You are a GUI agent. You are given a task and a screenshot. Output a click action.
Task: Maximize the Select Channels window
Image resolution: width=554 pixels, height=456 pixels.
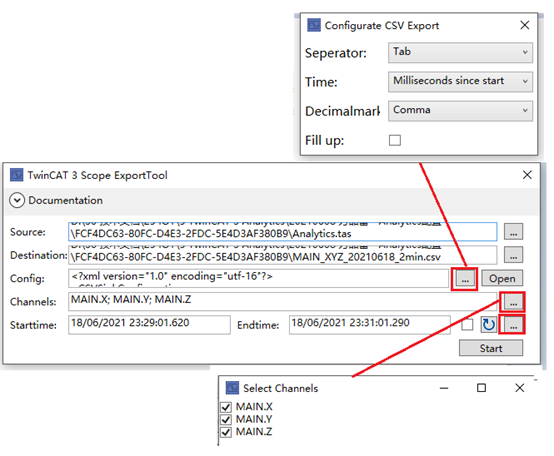point(481,388)
